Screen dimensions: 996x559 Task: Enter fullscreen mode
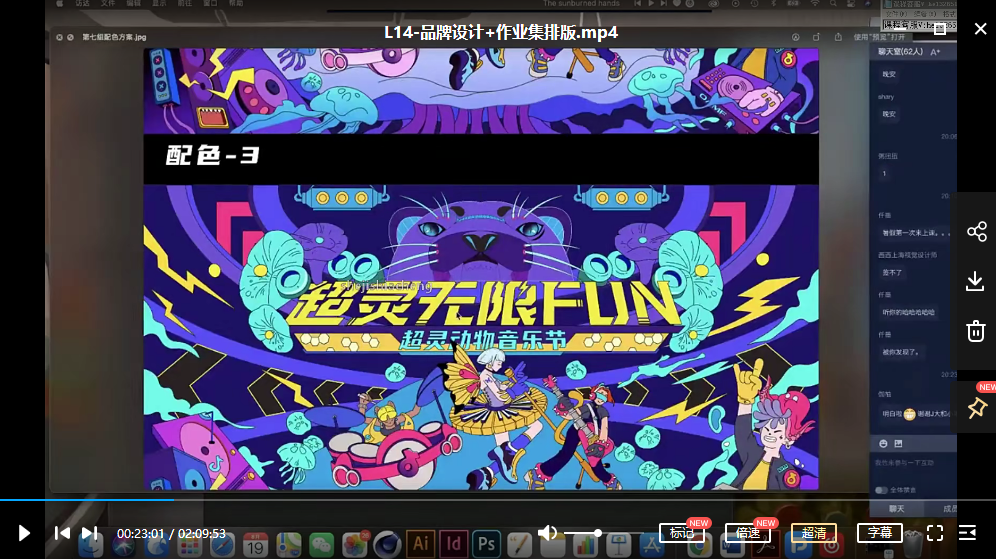tap(935, 533)
